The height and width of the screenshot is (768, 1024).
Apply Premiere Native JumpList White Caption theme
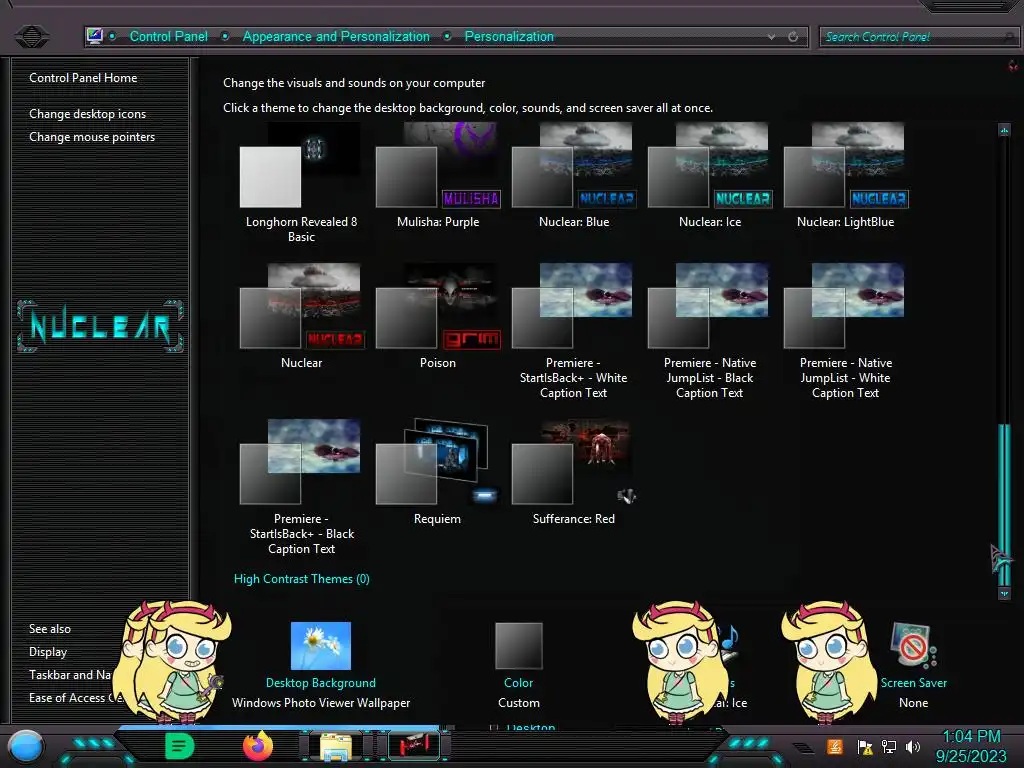pyautogui.click(x=846, y=332)
